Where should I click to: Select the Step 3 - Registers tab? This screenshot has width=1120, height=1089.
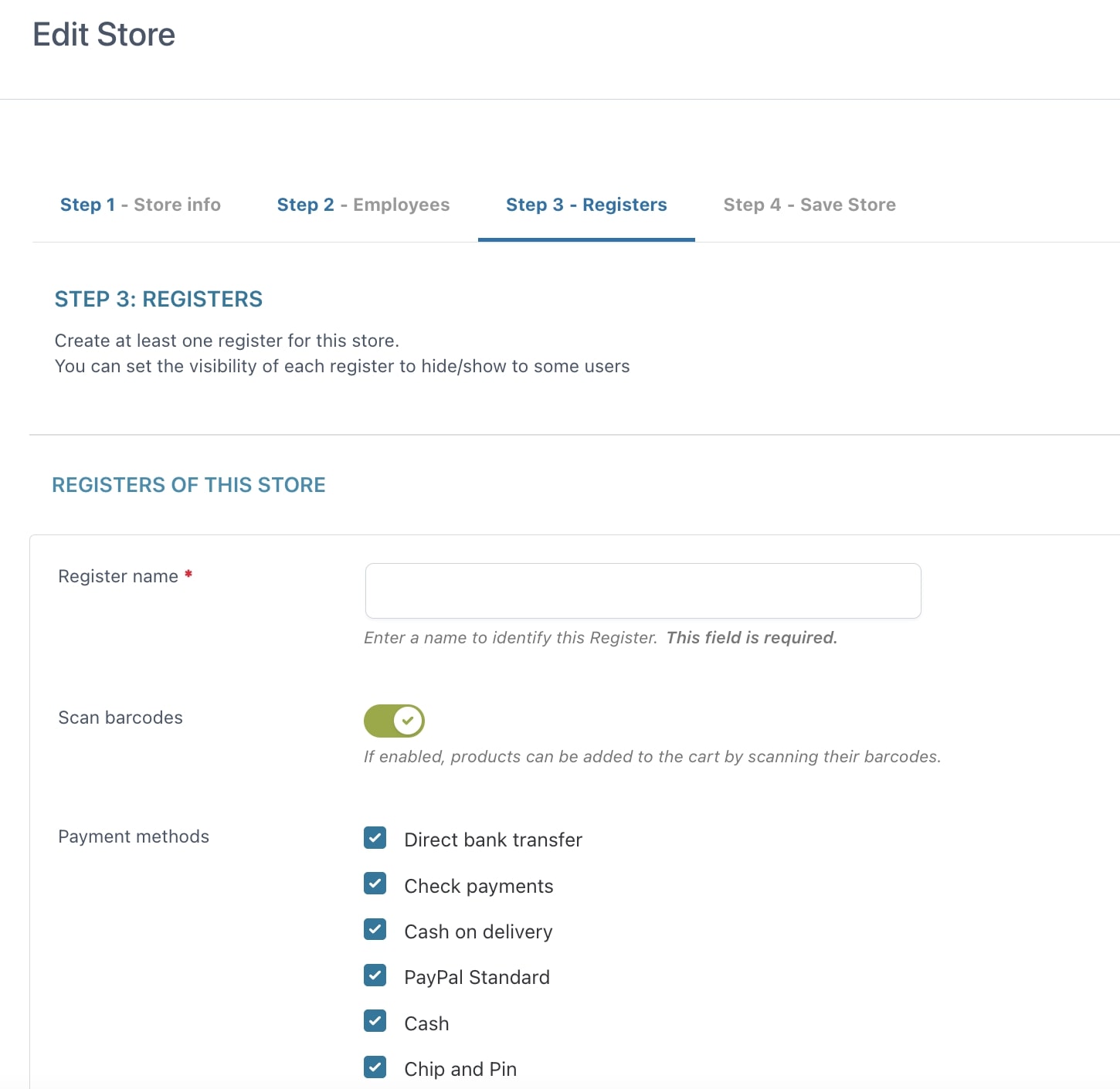(586, 205)
